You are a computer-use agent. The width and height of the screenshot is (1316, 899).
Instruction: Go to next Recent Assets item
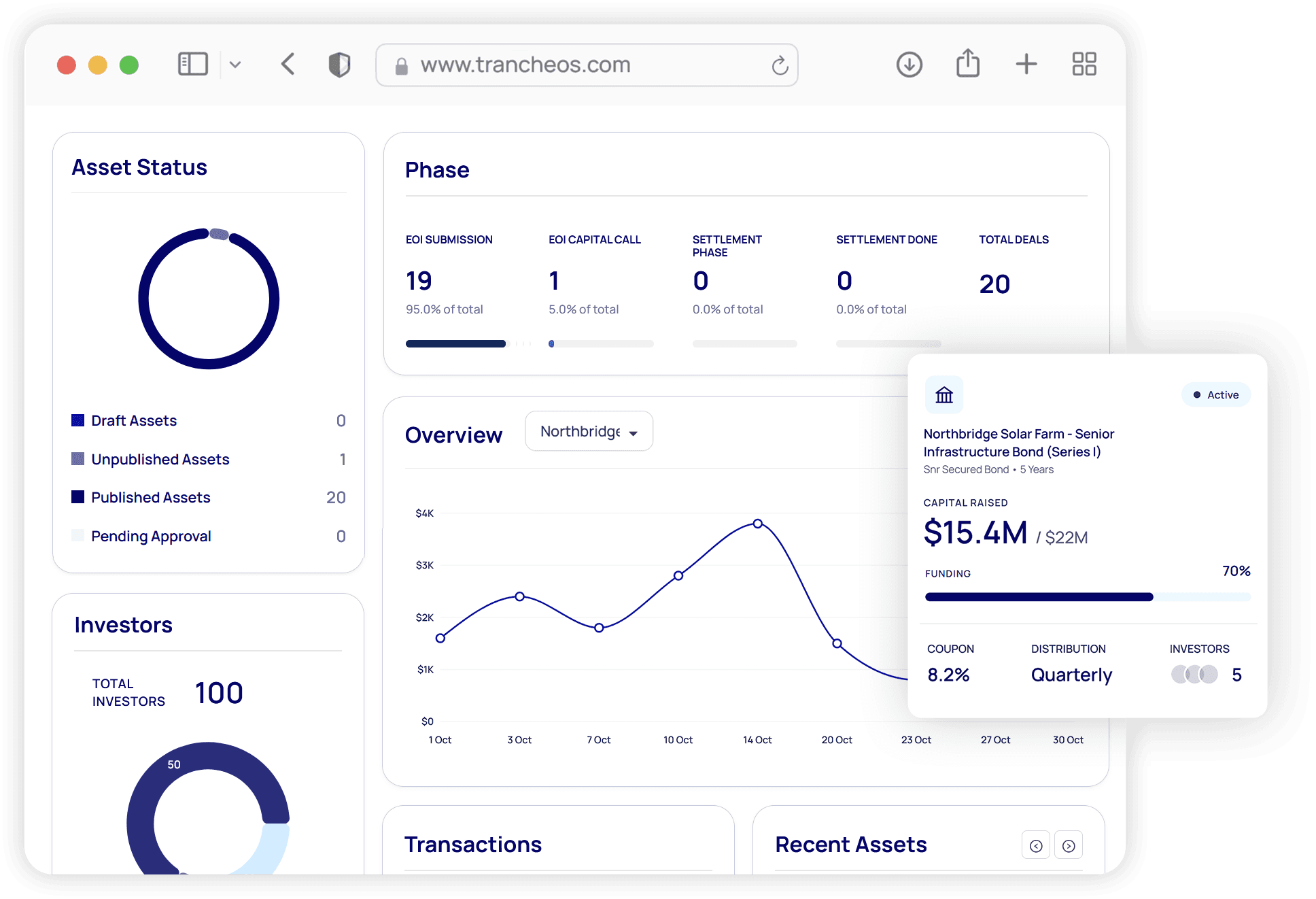click(1069, 845)
